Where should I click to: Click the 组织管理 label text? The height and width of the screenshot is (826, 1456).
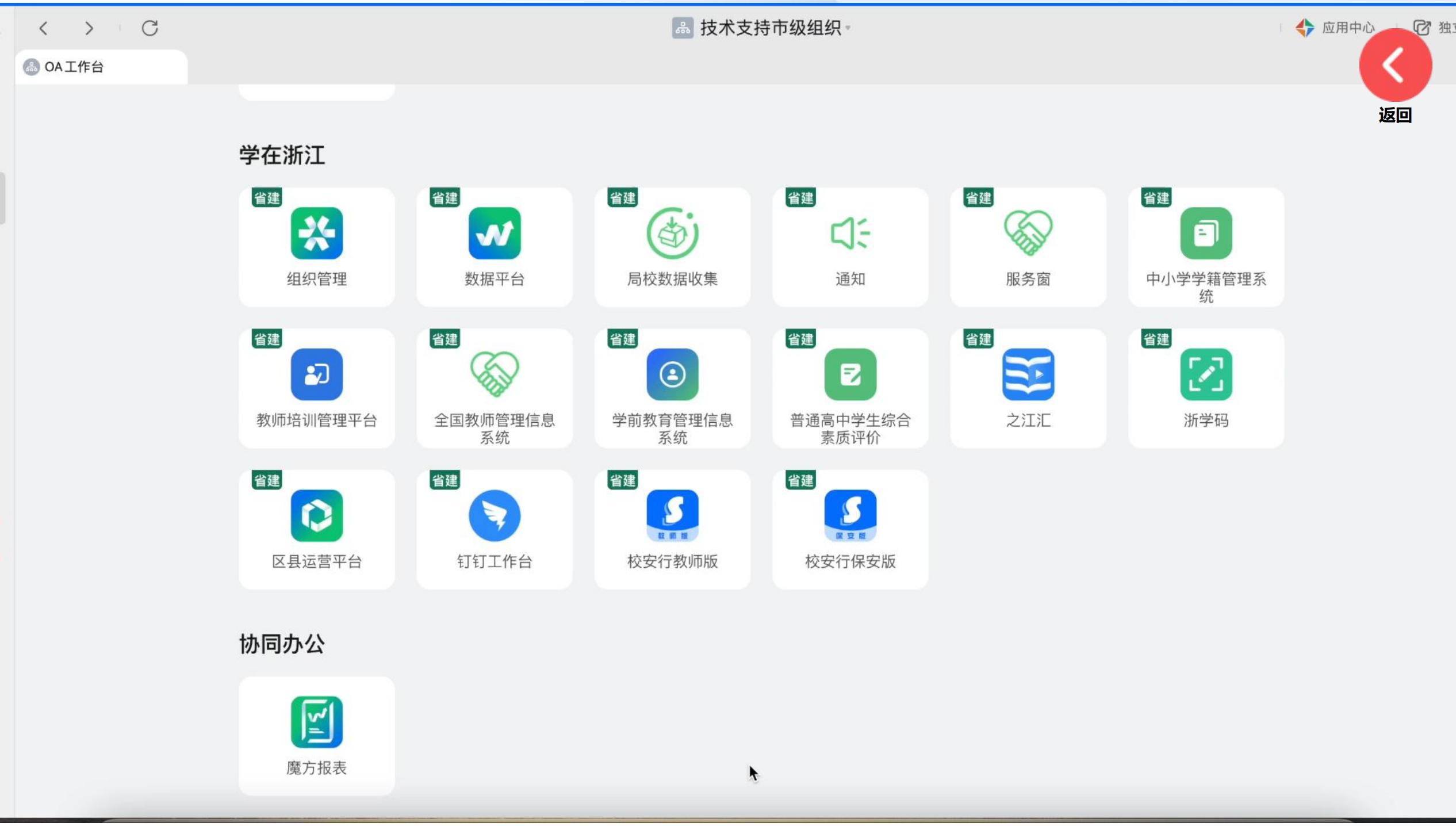tap(316, 280)
